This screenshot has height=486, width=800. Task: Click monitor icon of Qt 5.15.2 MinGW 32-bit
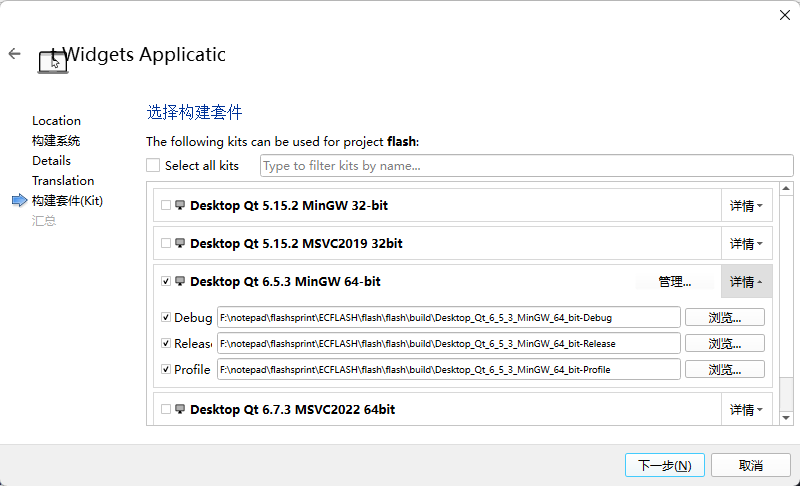pyautogui.click(x=180, y=205)
